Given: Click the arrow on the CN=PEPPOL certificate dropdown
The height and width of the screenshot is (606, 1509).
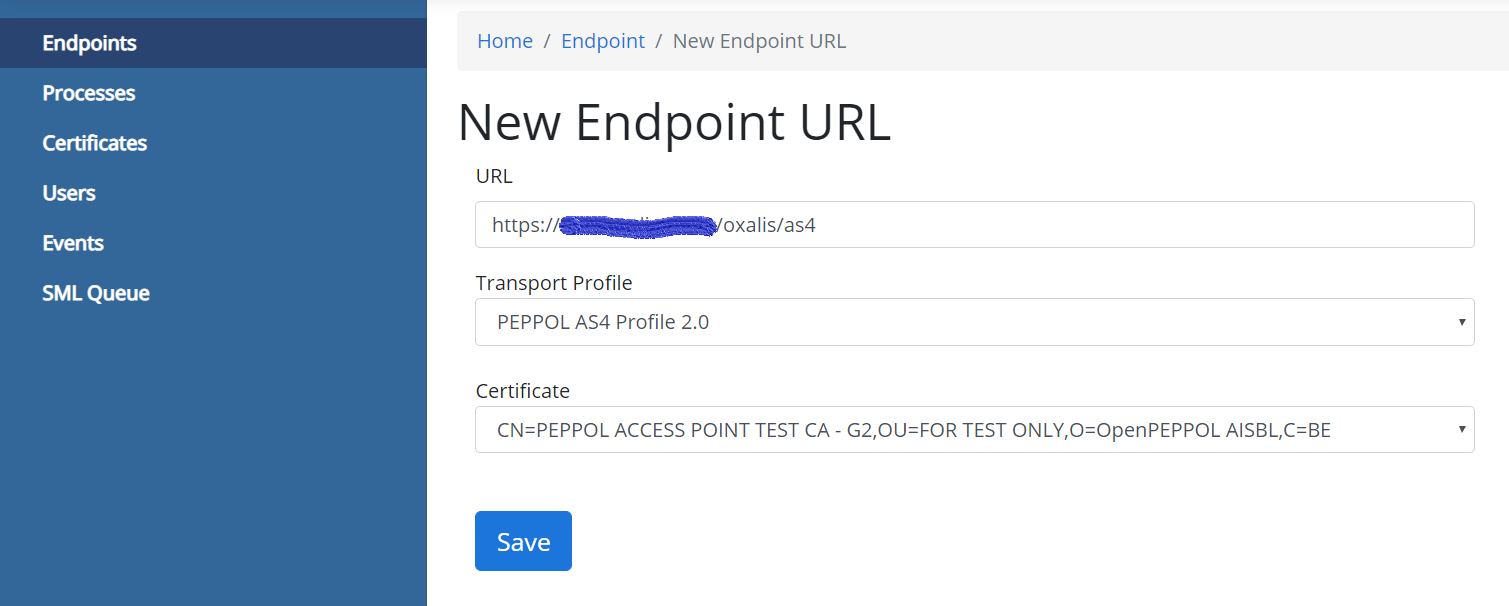Looking at the screenshot, I should 1461,429.
